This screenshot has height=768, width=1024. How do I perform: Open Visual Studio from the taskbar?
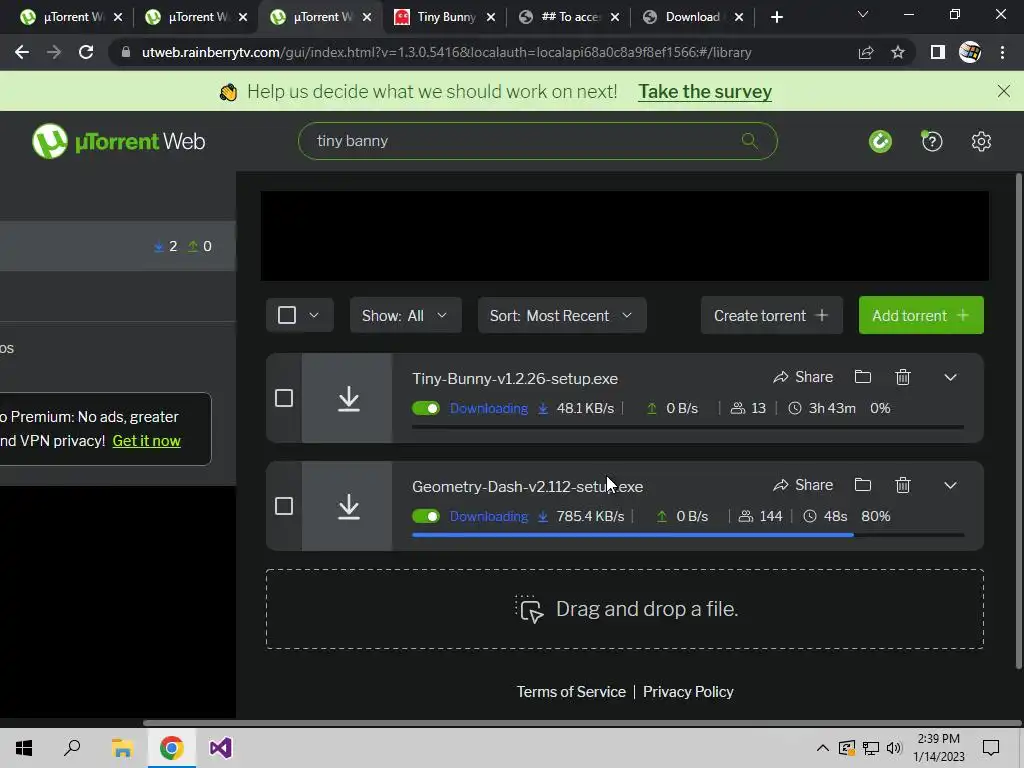coord(221,748)
